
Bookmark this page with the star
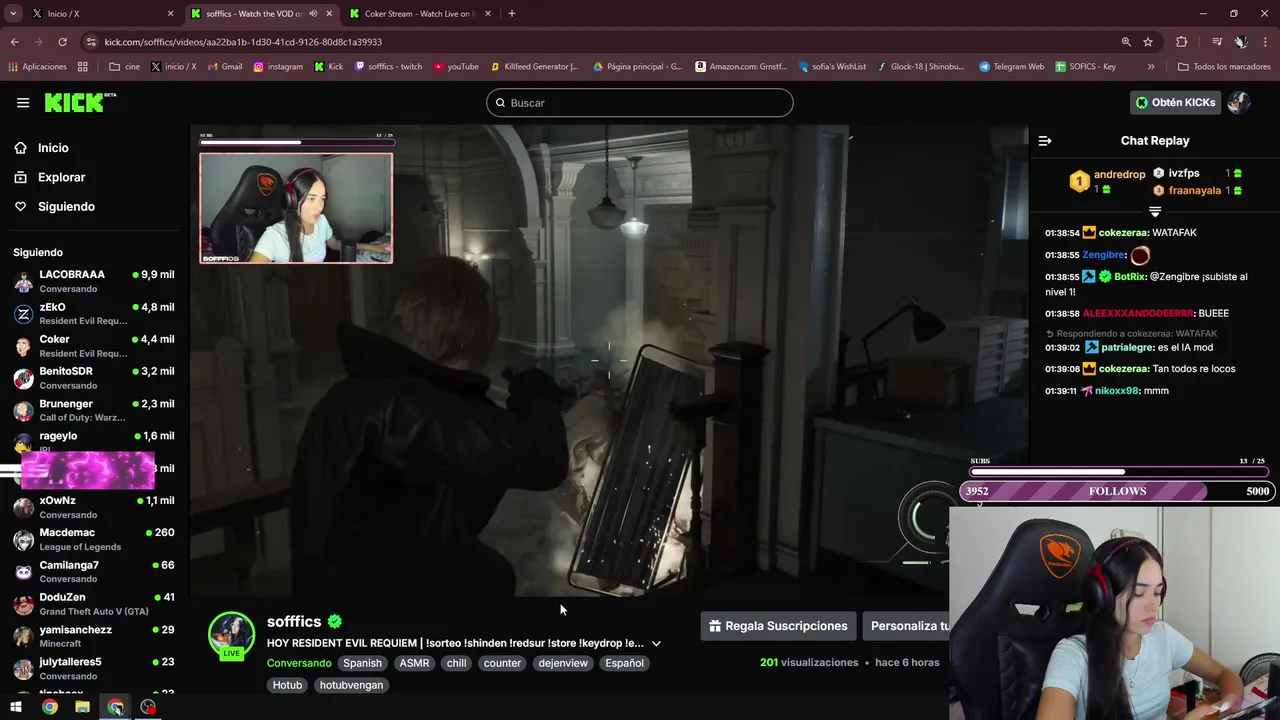1148,42
